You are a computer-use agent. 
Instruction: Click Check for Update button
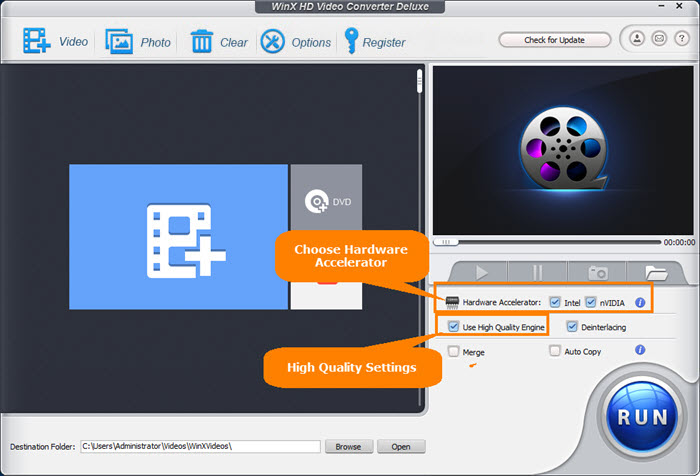pyautogui.click(x=554, y=40)
